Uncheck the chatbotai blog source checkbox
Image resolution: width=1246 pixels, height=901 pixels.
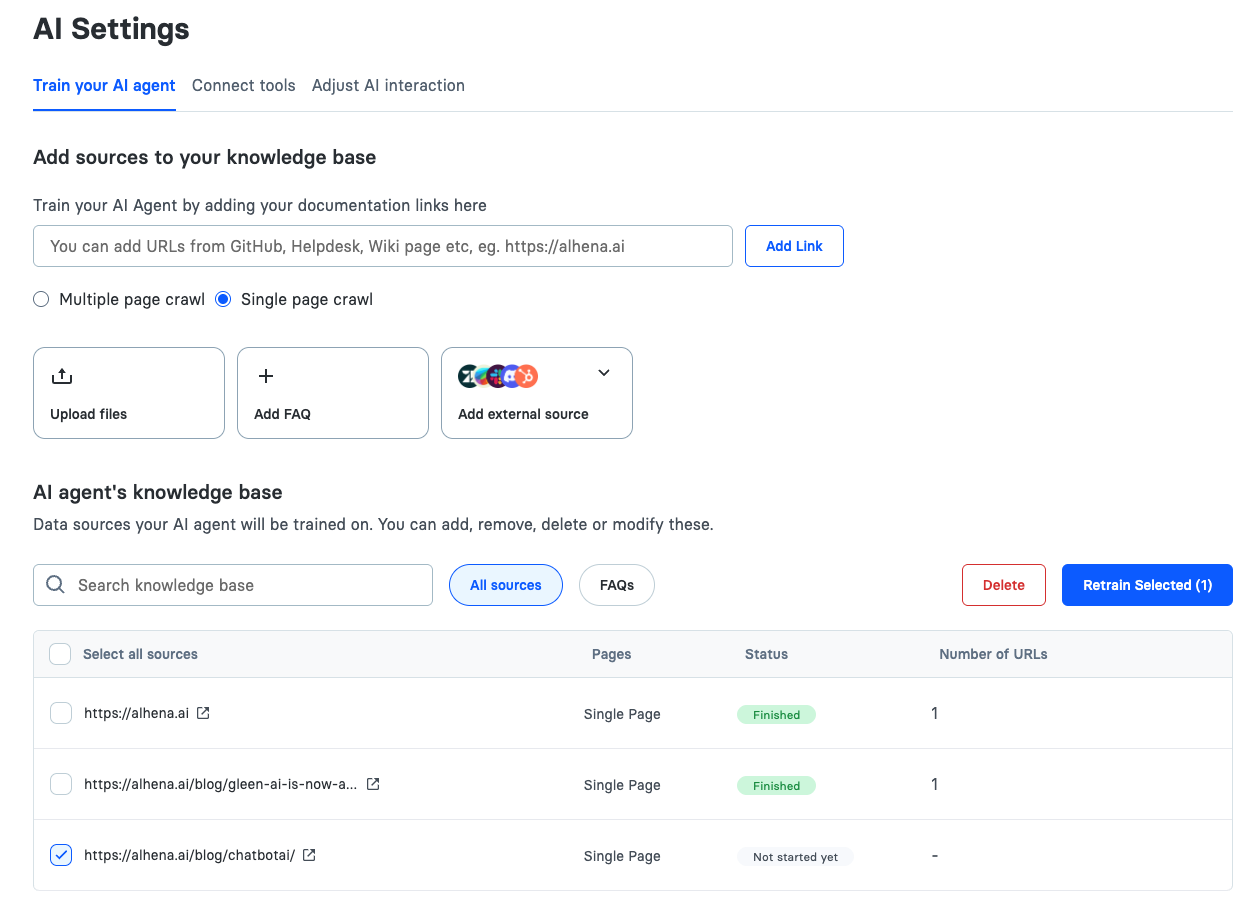click(x=61, y=855)
